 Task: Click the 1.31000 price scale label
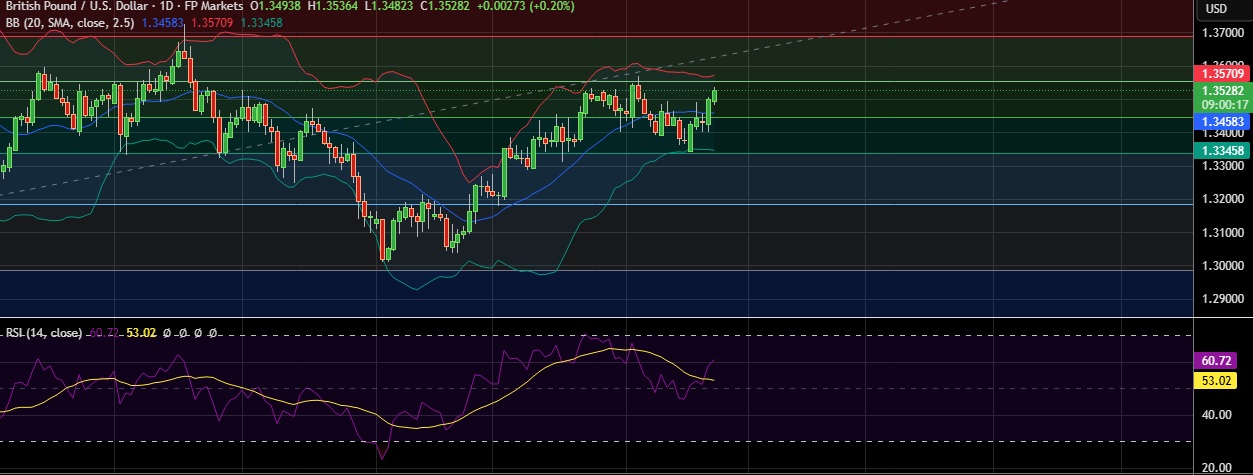[x=1223, y=233]
